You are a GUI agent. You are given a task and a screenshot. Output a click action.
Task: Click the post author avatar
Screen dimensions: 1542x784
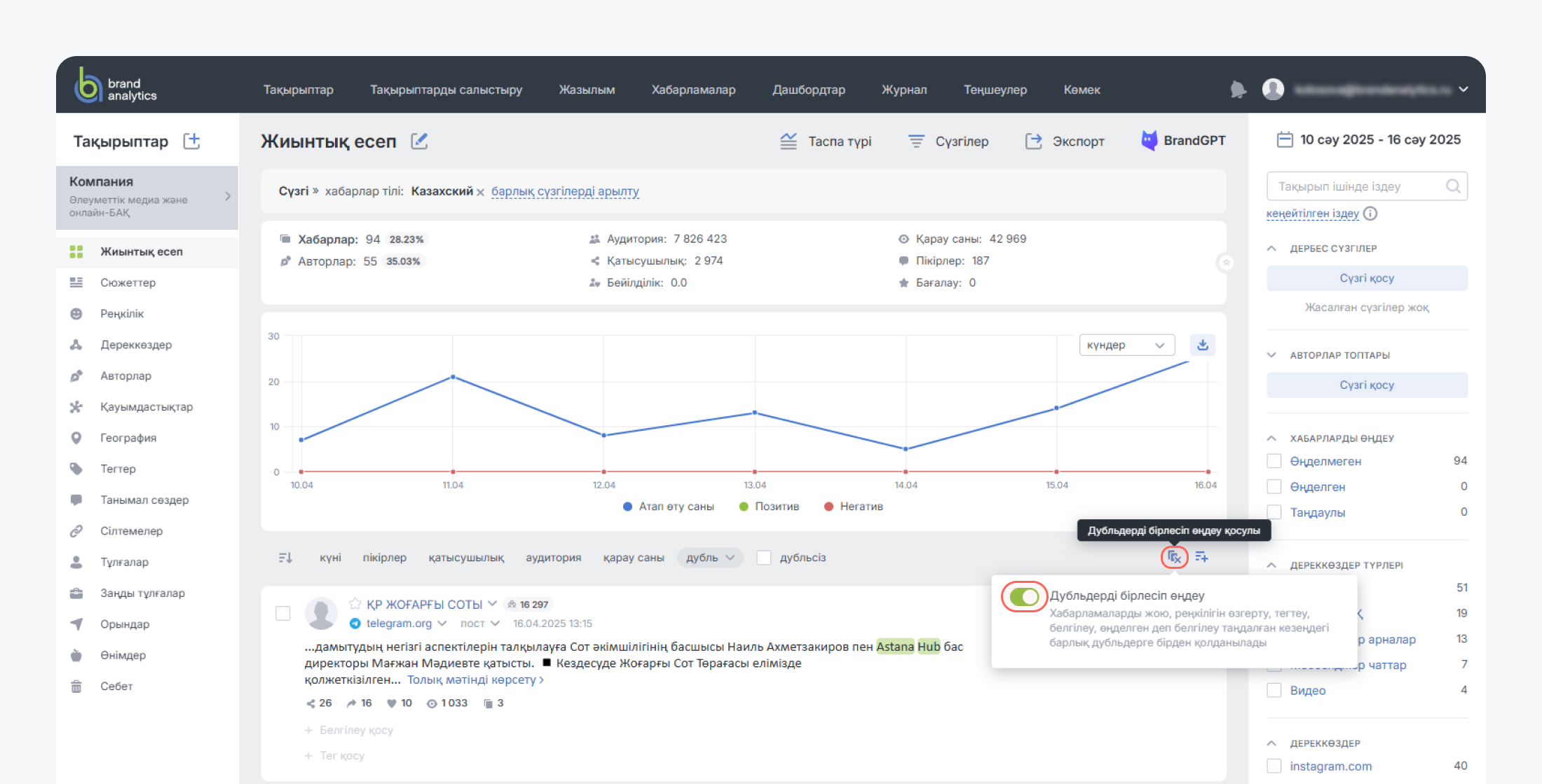tap(321, 613)
